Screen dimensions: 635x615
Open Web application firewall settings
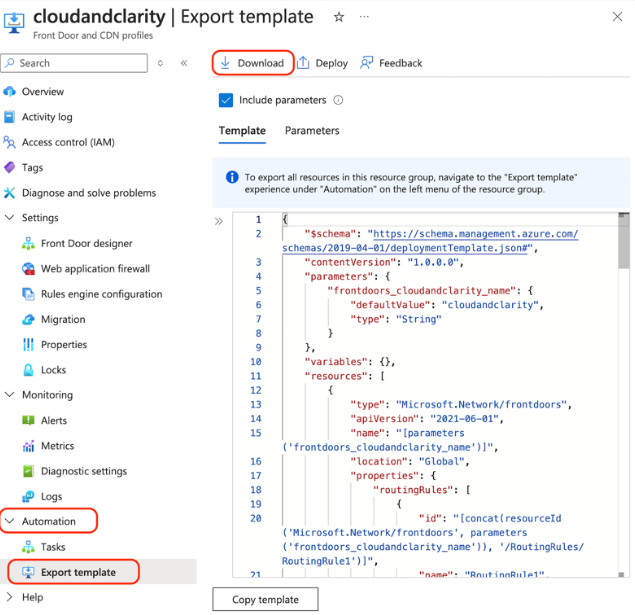coord(95,269)
